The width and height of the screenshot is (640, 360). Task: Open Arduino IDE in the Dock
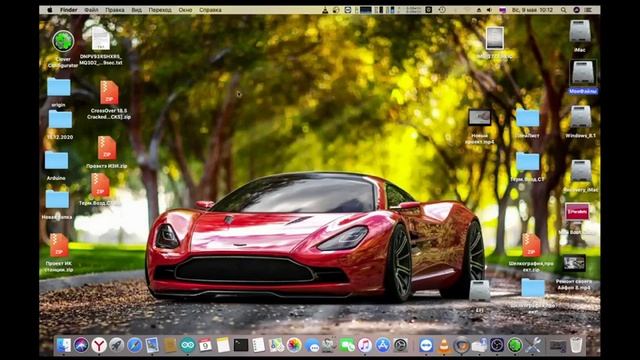point(187,346)
